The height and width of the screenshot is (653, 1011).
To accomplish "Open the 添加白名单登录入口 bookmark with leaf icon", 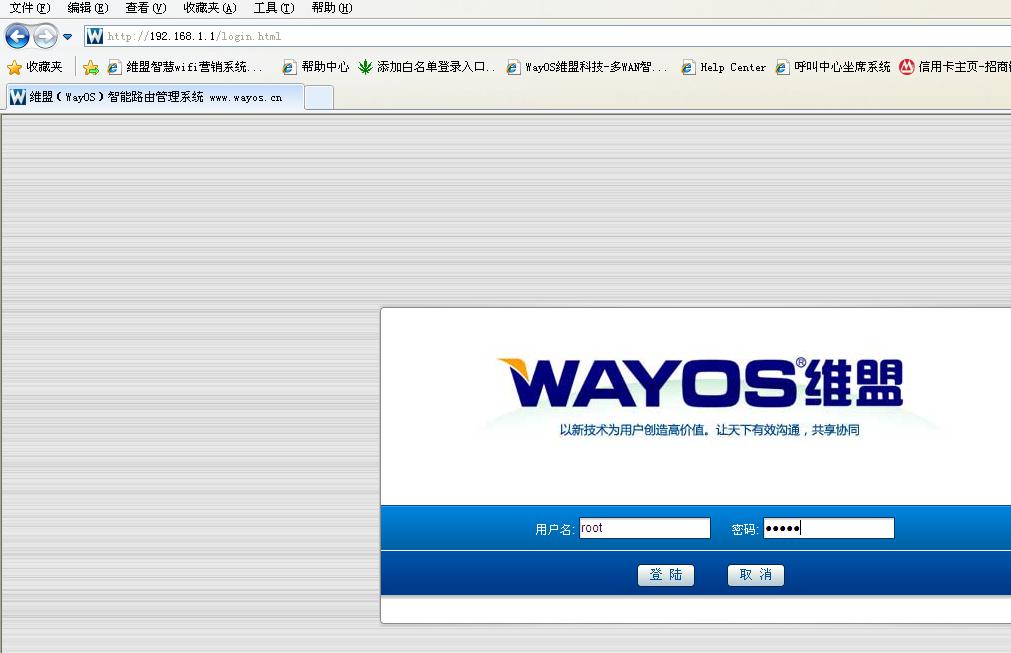I will (x=427, y=67).
